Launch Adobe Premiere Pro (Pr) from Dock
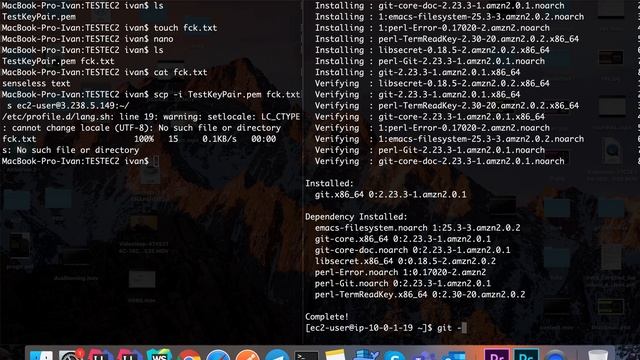This screenshot has height=360, width=640. pyautogui.click(x=496, y=355)
